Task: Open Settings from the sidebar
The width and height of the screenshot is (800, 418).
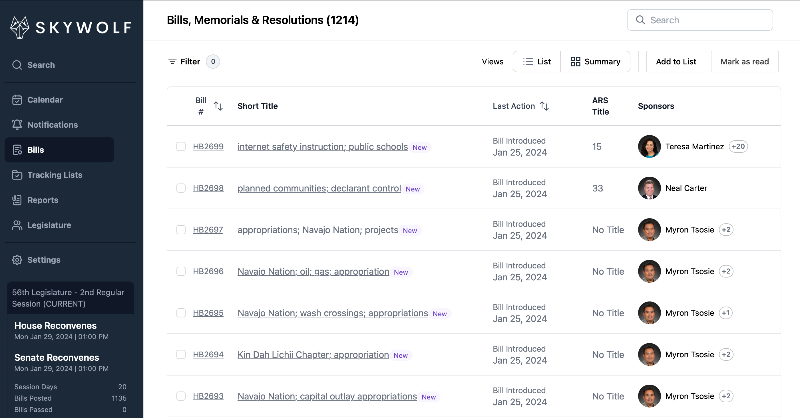Action: coord(44,260)
